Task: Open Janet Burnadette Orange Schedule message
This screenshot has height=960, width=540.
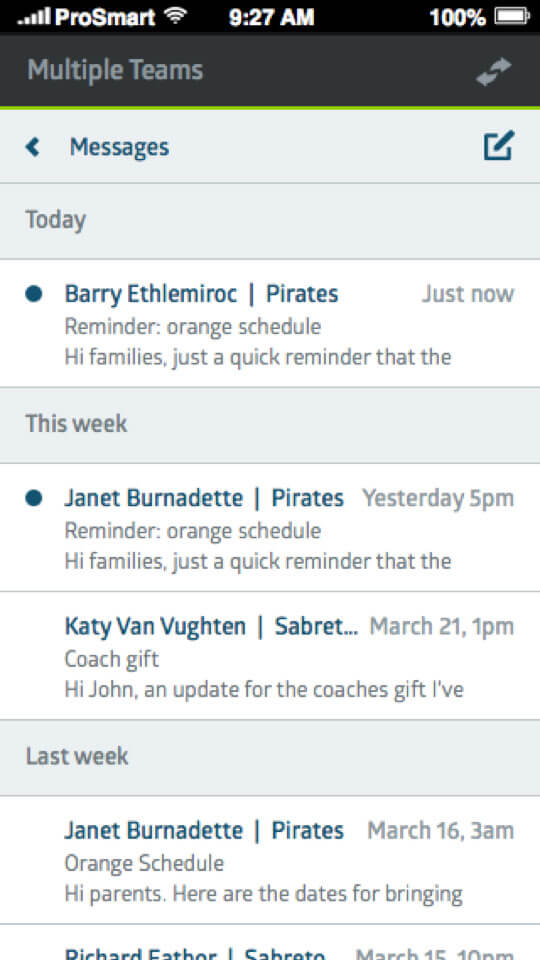Action: tap(270, 860)
